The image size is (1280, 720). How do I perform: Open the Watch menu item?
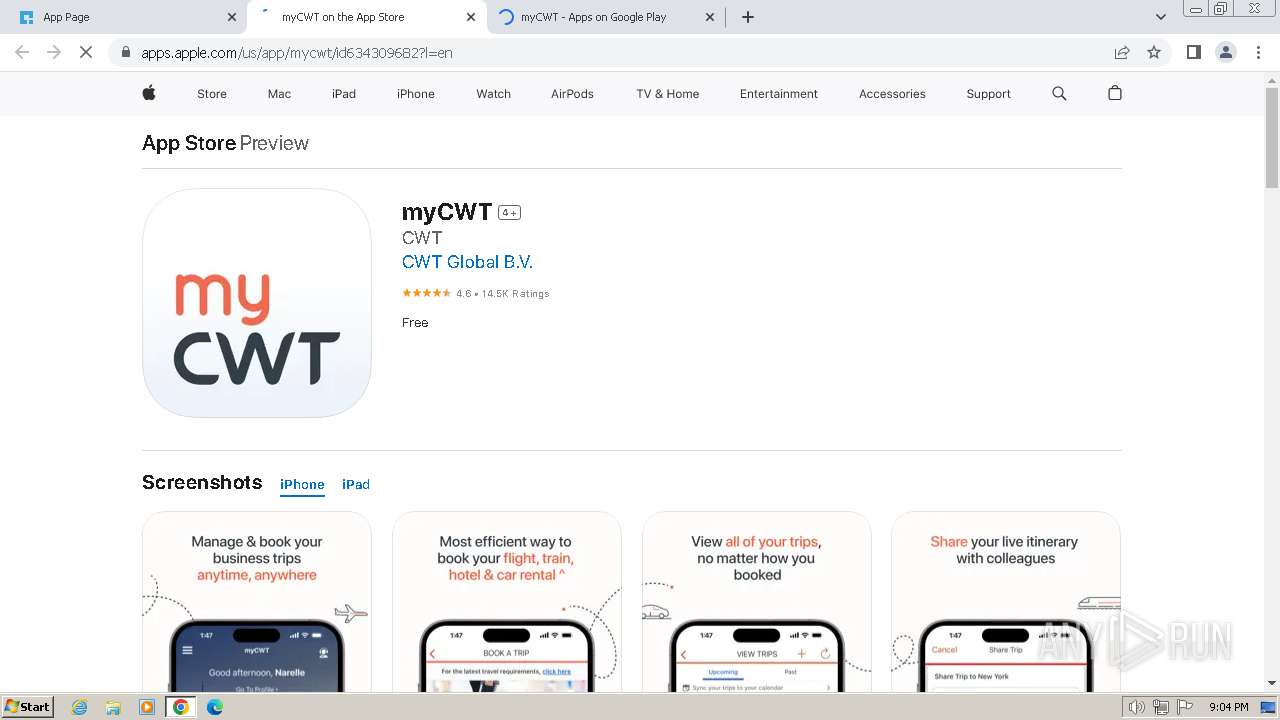point(493,93)
